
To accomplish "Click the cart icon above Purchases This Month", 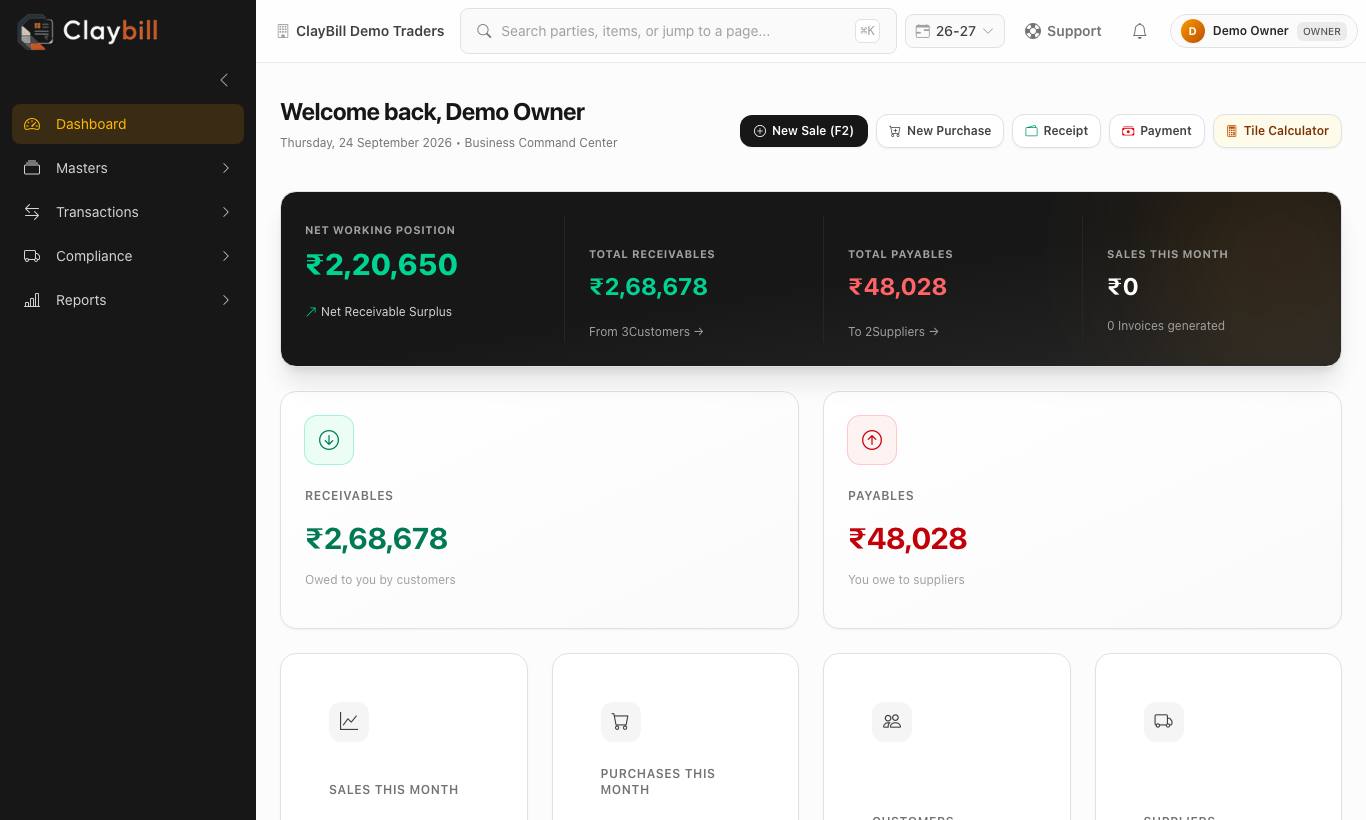I will point(620,721).
